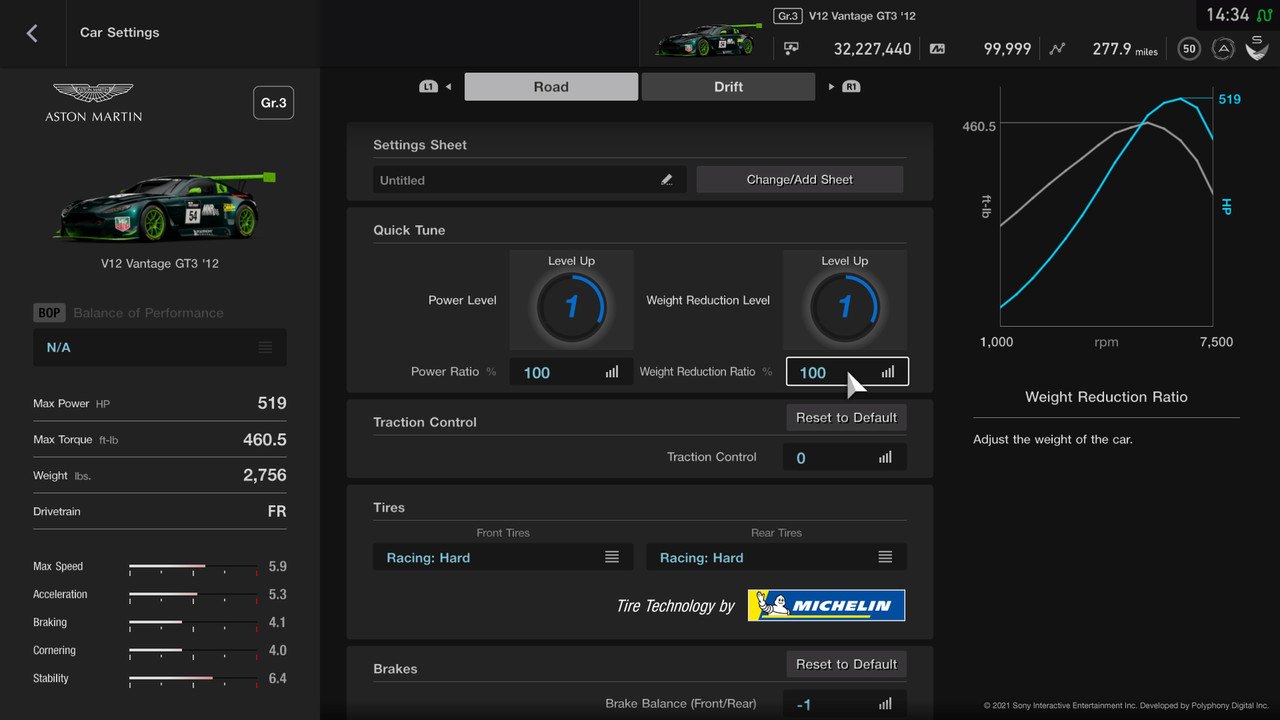
Task: Click the Front Tires list icon
Action: (612, 557)
